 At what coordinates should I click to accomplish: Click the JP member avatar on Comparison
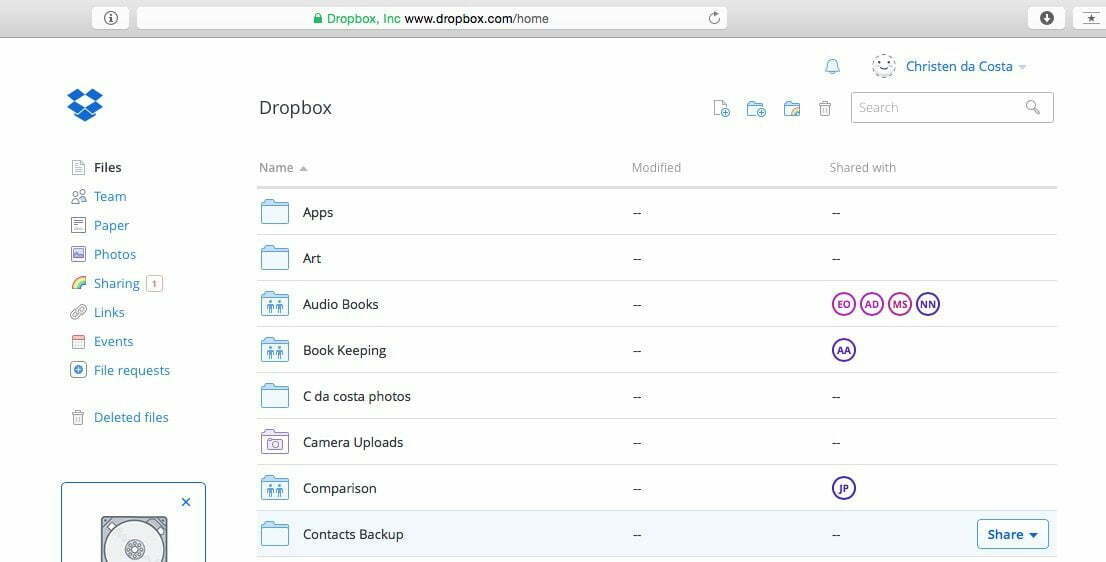(x=844, y=488)
